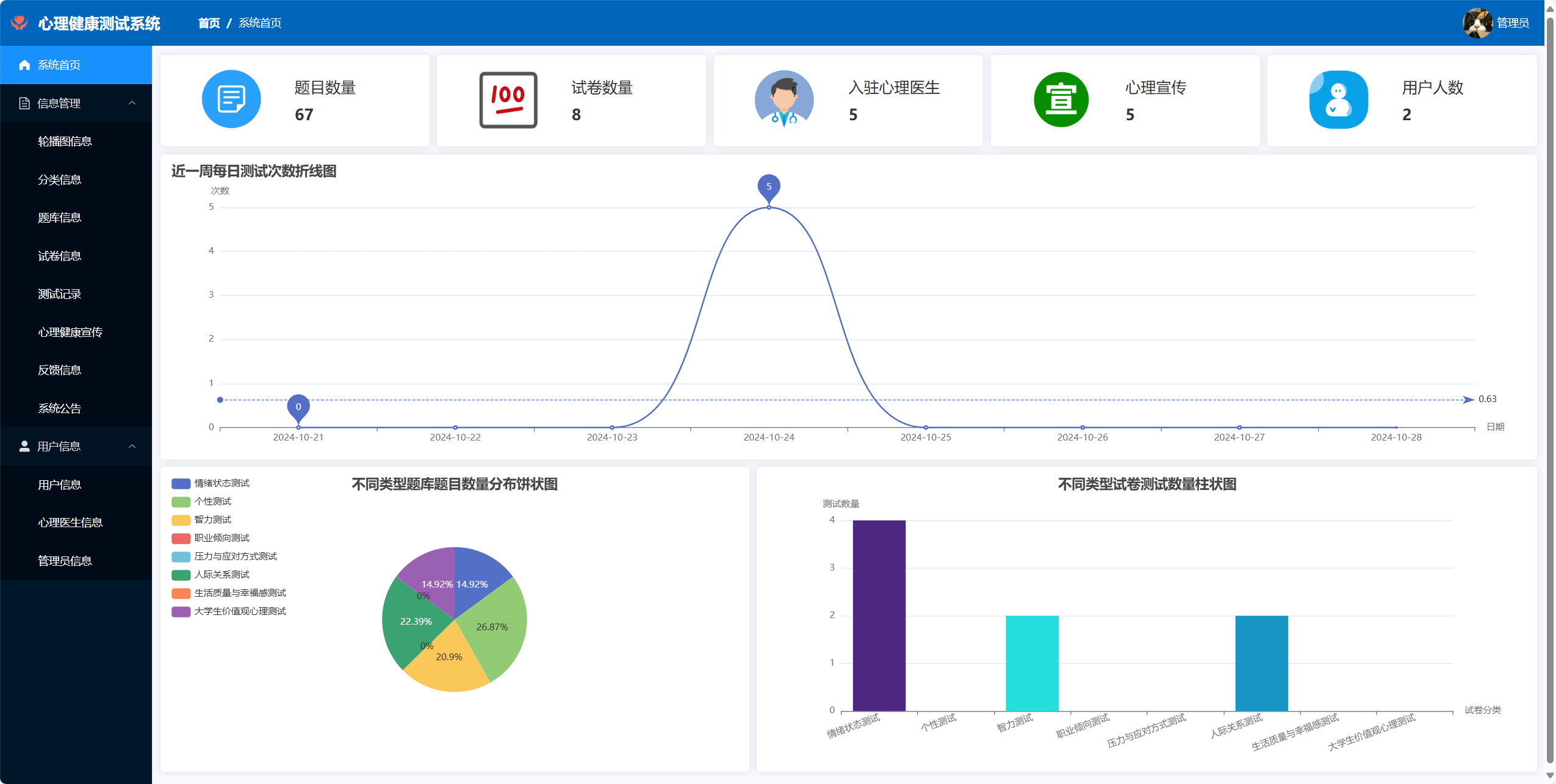1556x784 pixels.
Task: Go to 测试记录 menu item
Action: [x=59, y=294]
